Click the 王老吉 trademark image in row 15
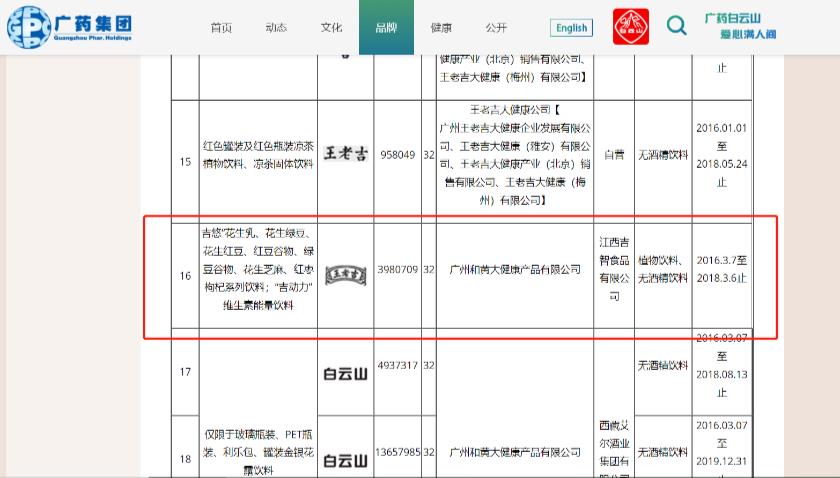 coord(346,154)
